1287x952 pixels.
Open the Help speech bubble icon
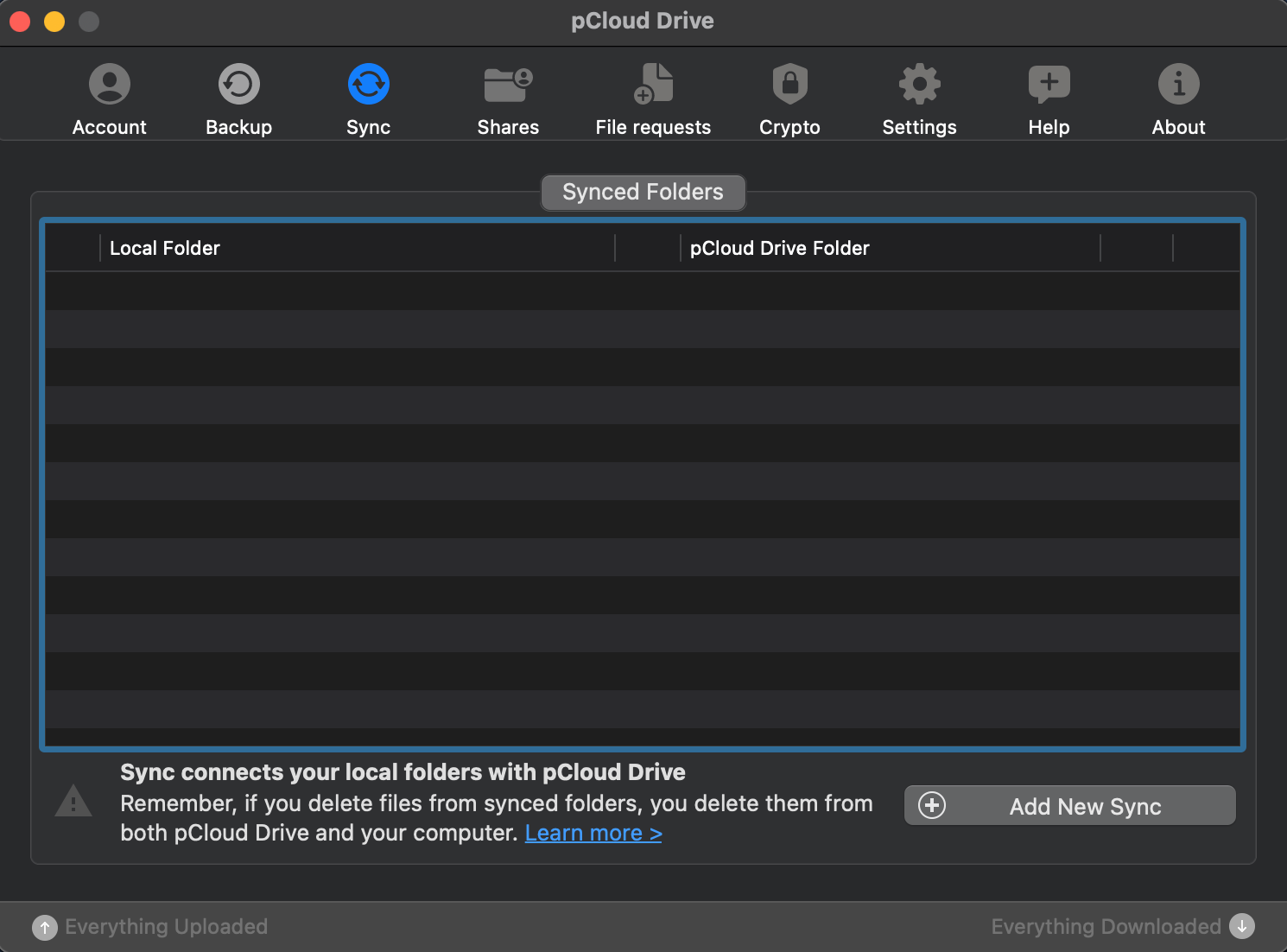click(x=1049, y=85)
